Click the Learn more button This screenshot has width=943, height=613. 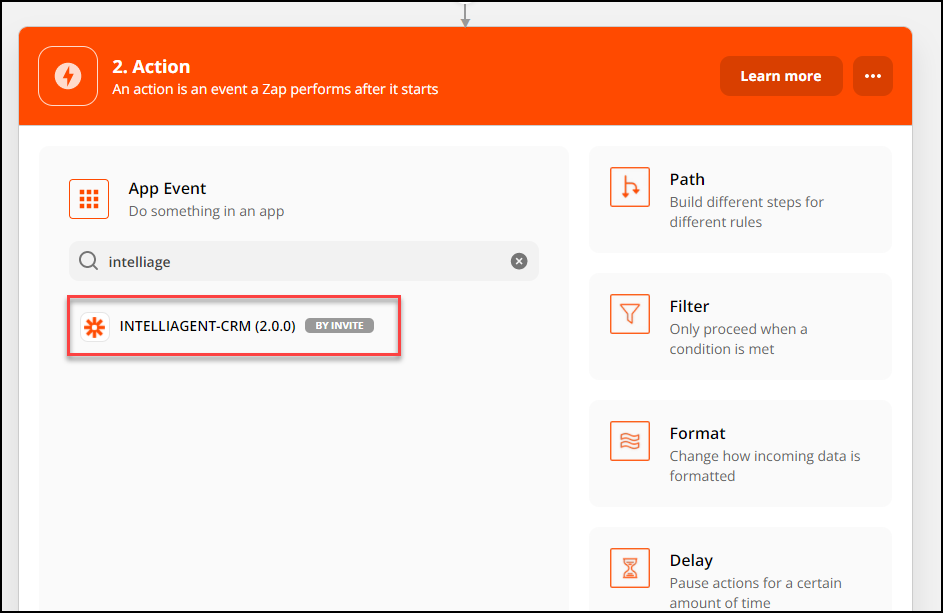(781, 76)
